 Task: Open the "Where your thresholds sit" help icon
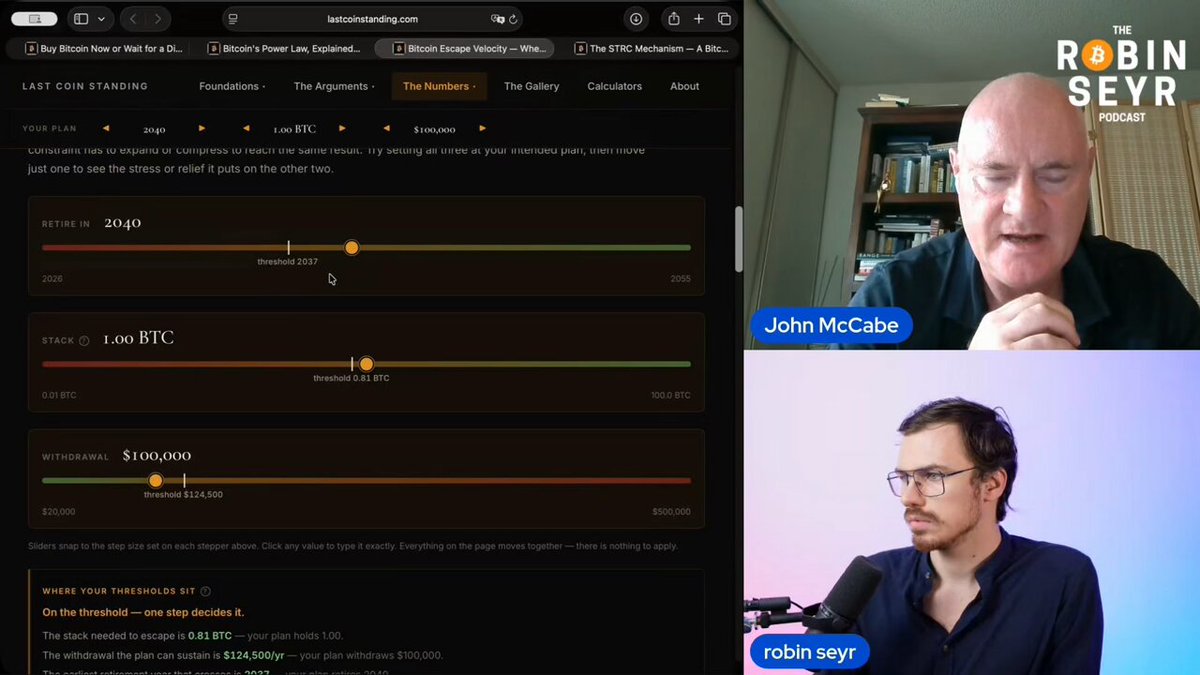click(205, 591)
